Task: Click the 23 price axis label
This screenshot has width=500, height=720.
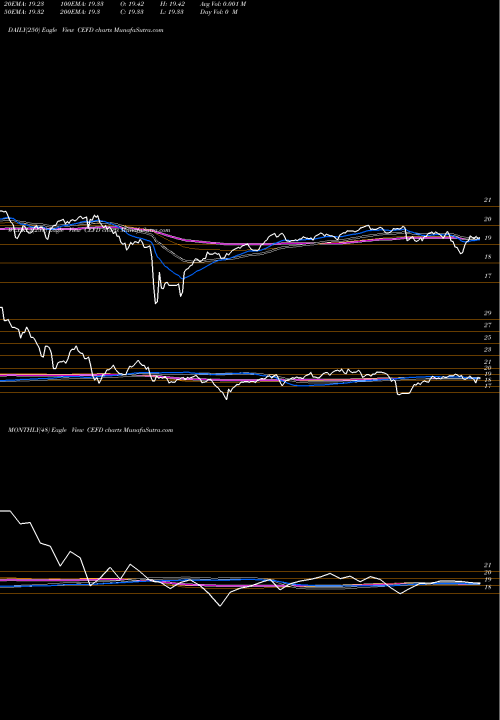Action: click(487, 349)
